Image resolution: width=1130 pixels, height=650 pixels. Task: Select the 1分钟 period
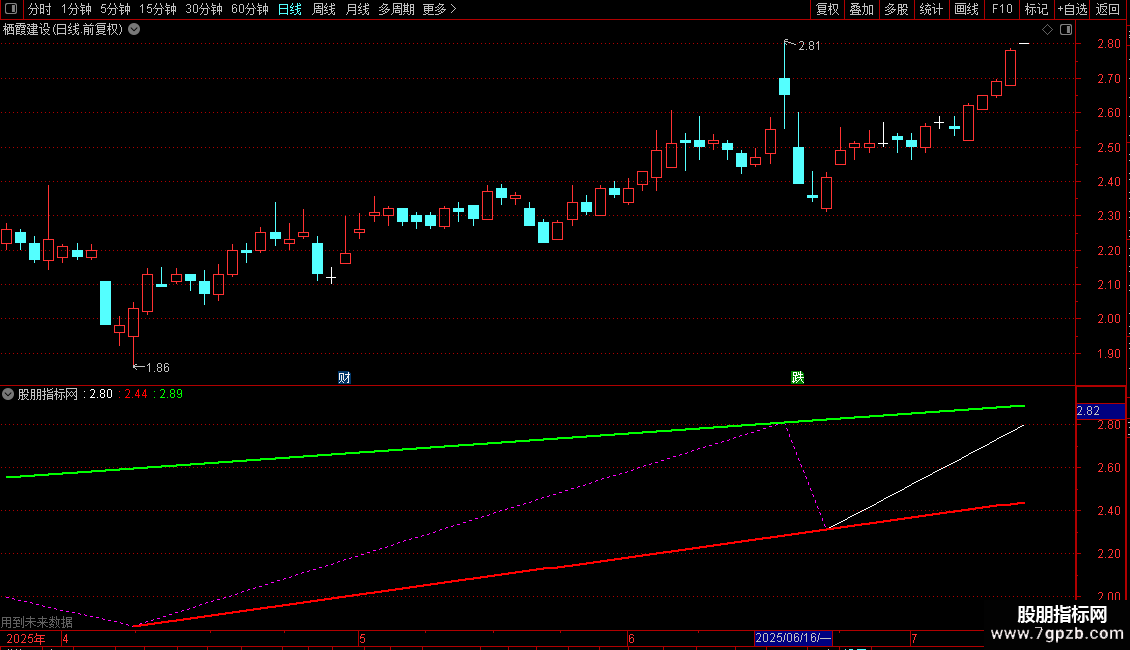coord(76,9)
